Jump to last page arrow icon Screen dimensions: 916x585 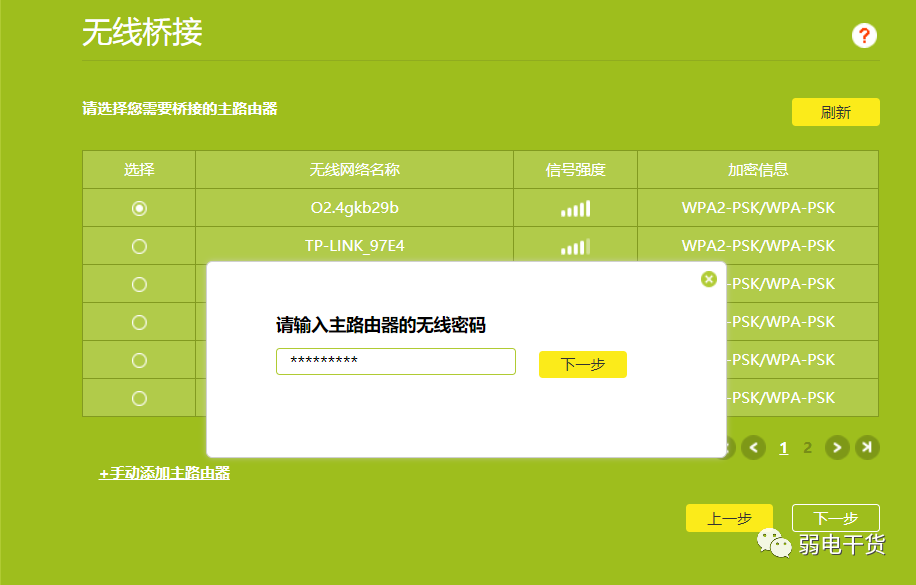[868, 448]
